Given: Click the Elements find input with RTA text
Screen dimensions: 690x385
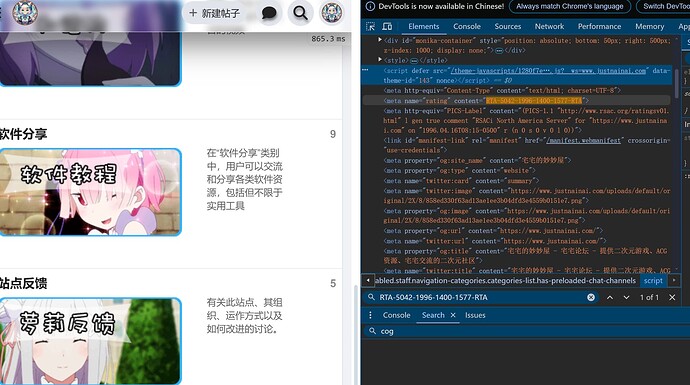Looking at the screenshot, I should pos(480,297).
